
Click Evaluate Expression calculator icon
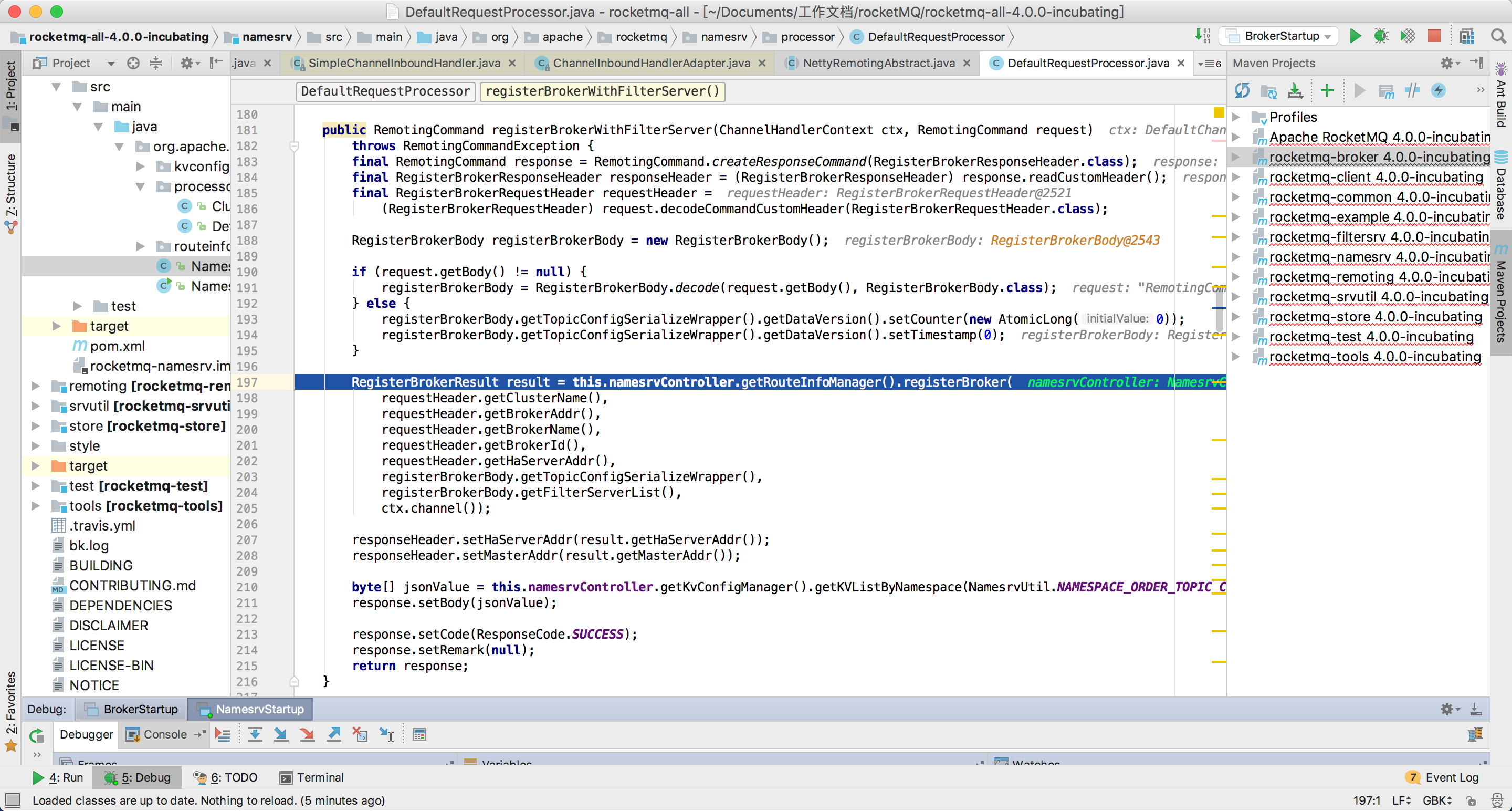click(x=419, y=734)
